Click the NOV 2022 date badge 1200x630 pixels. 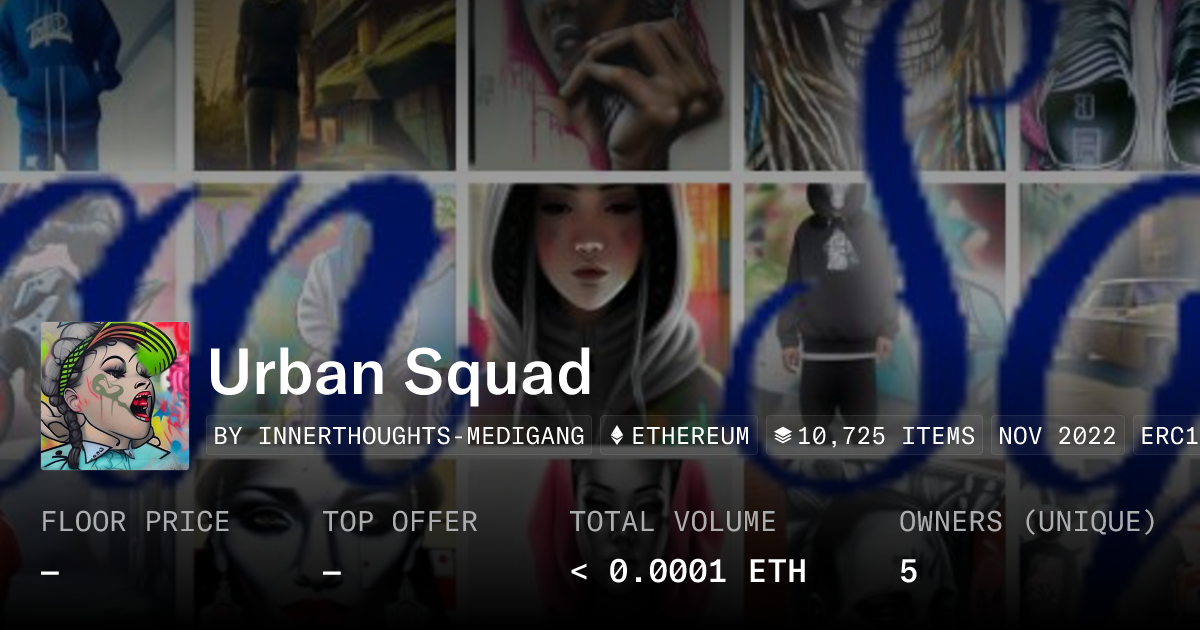[x=1057, y=436]
